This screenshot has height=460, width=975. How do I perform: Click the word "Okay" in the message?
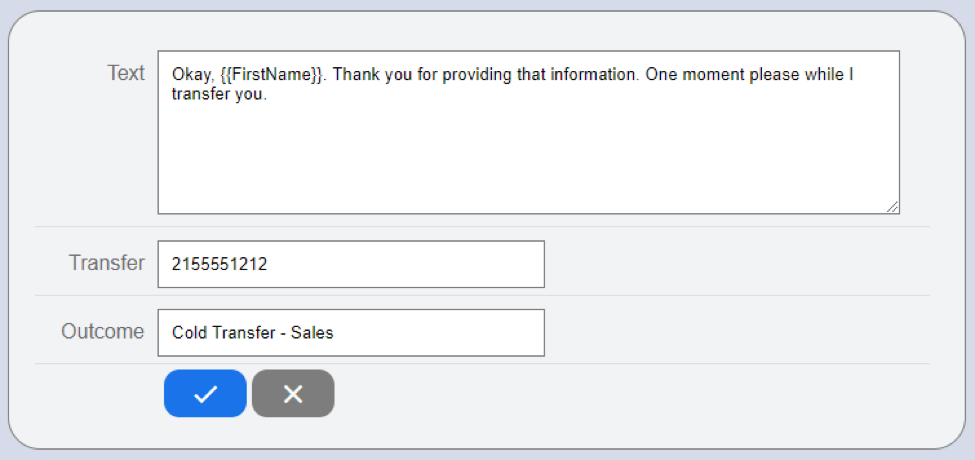point(190,75)
